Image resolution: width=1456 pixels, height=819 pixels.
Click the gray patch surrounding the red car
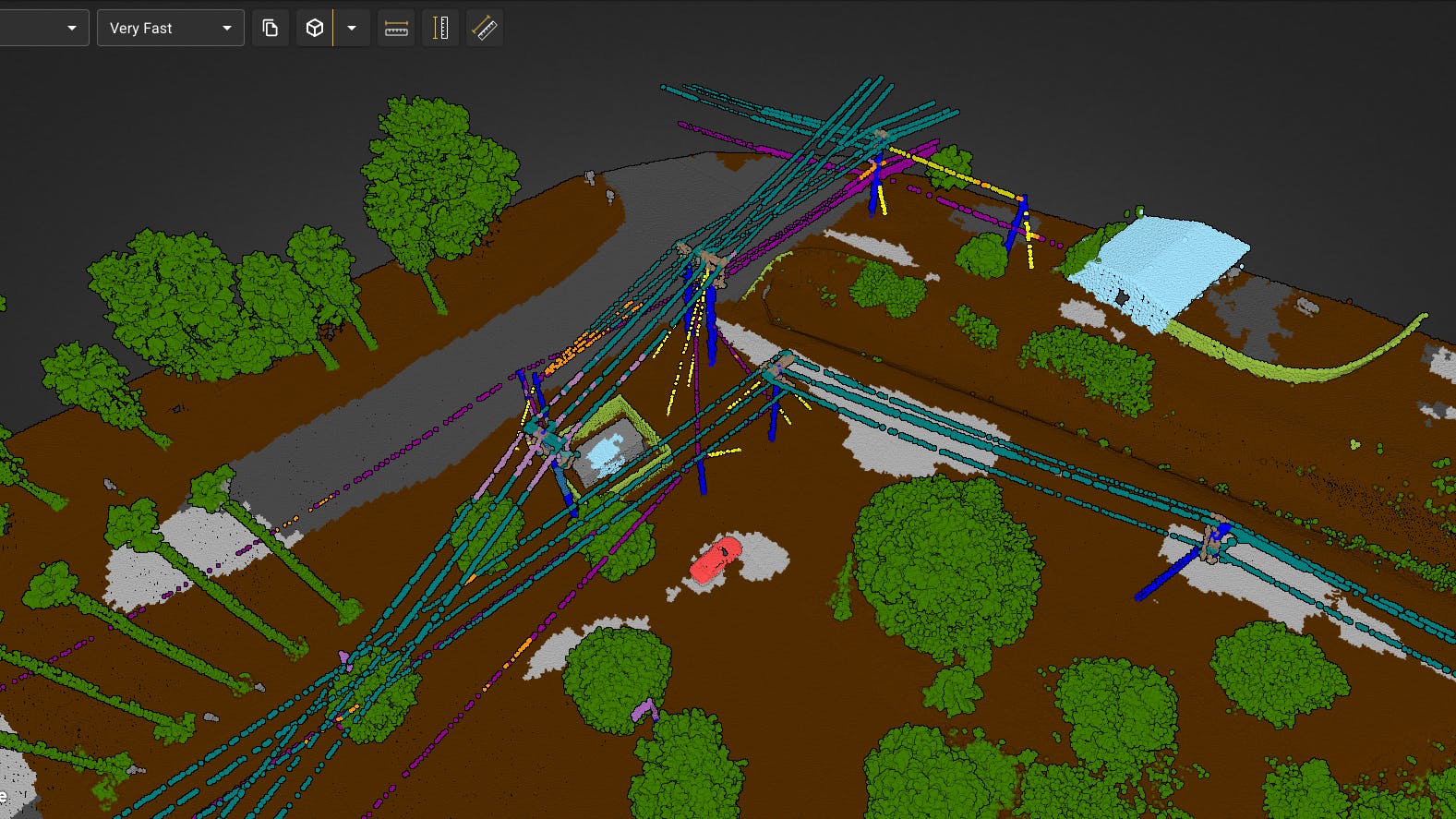[x=766, y=558]
